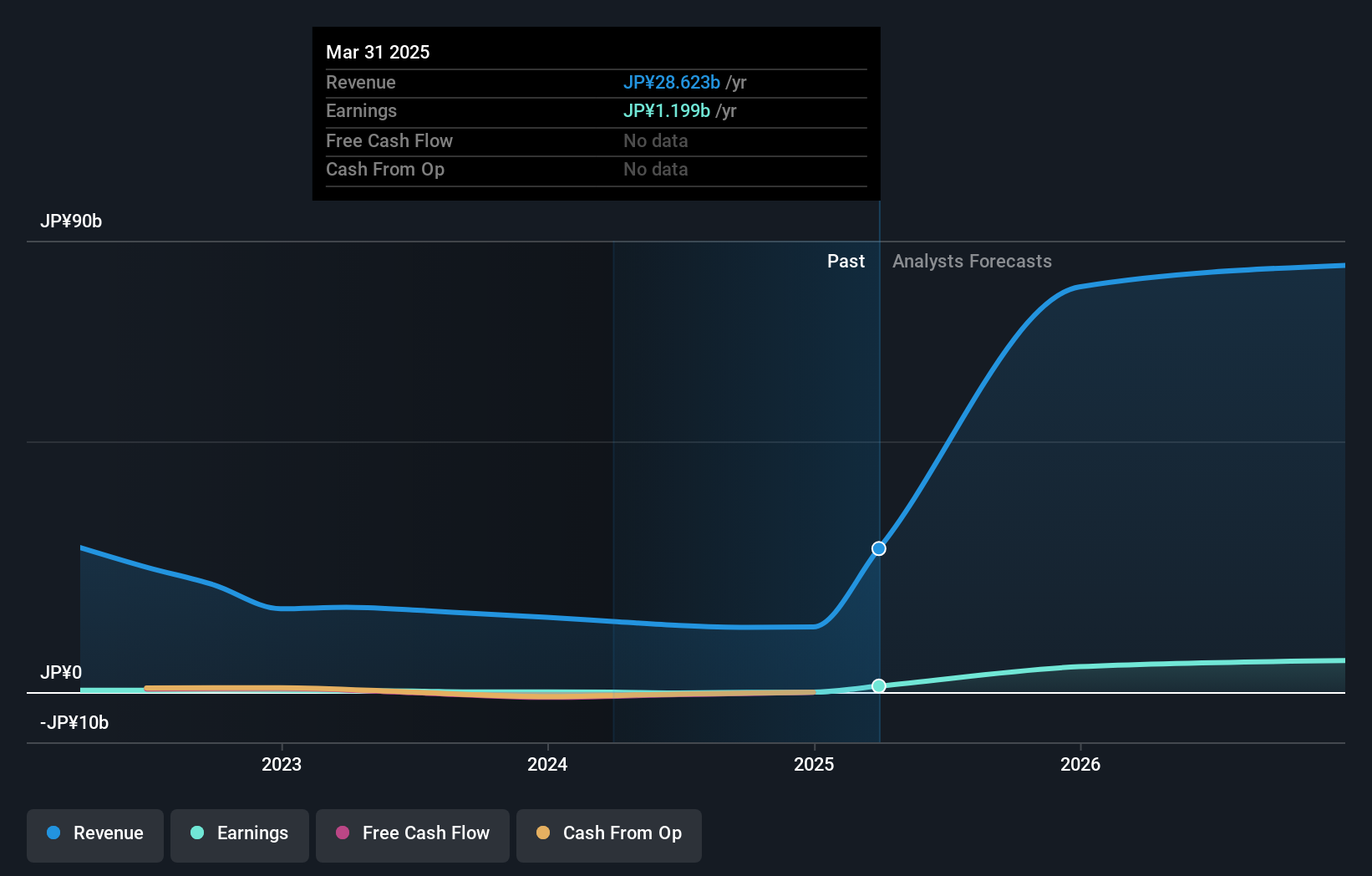This screenshot has width=1372, height=876.
Task: Expand the Mar 31 2025 tooltip header
Action: coord(378,52)
